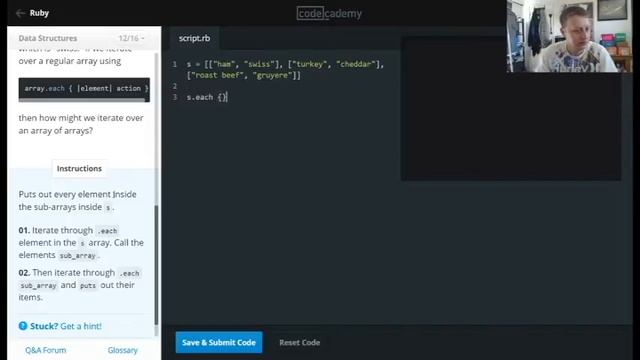This screenshot has height=360, width=640.
Task: Expand the 12/16 lesson progress dropdown
Action: tap(131, 38)
